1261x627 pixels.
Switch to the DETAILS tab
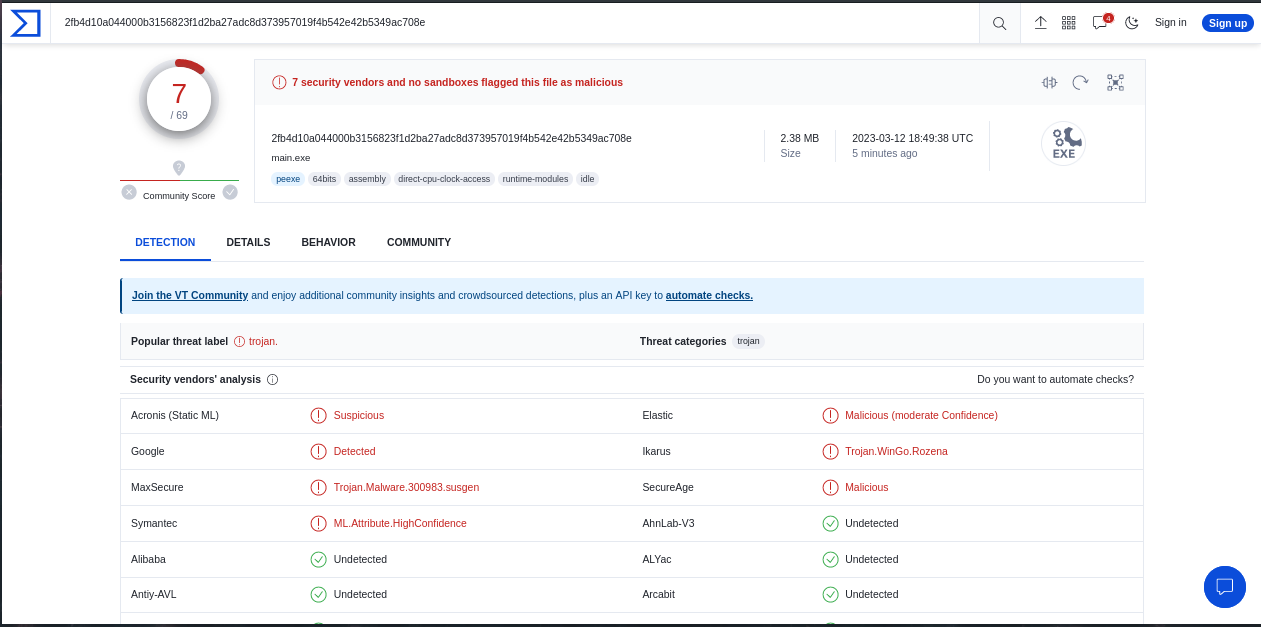pyautogui.click(x=248, y=242)
